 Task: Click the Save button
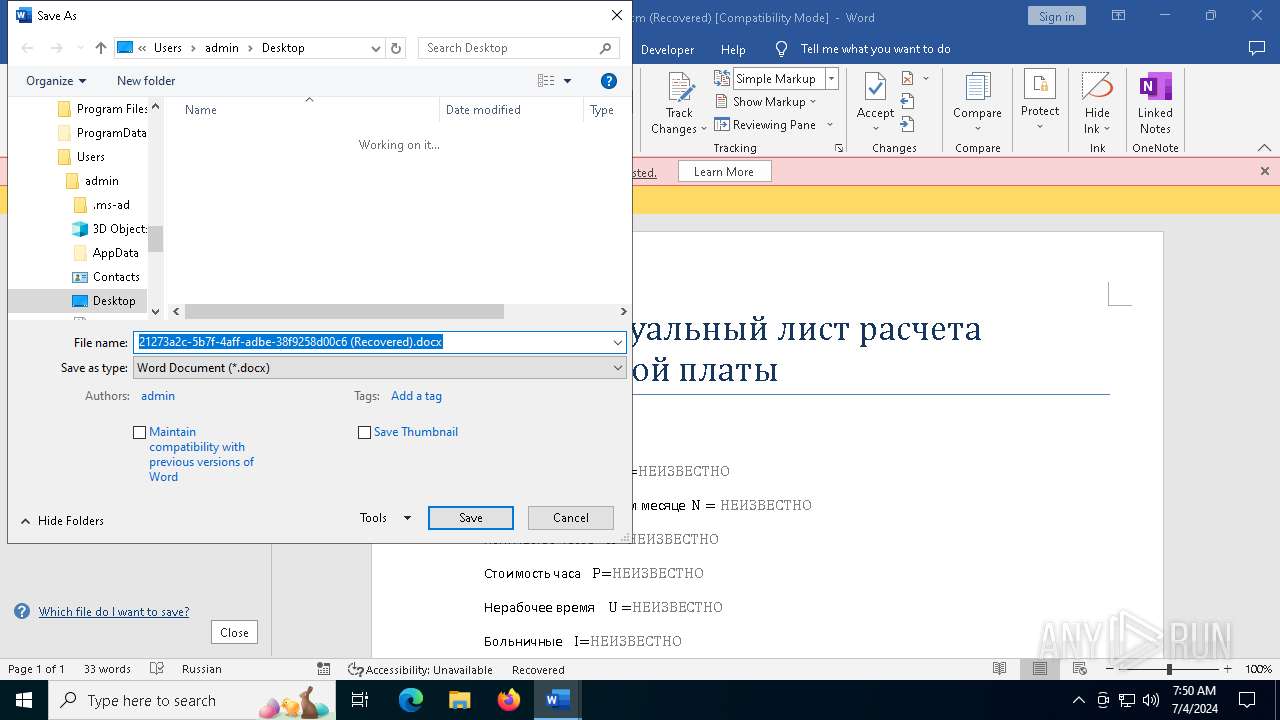tap(471, 518)
